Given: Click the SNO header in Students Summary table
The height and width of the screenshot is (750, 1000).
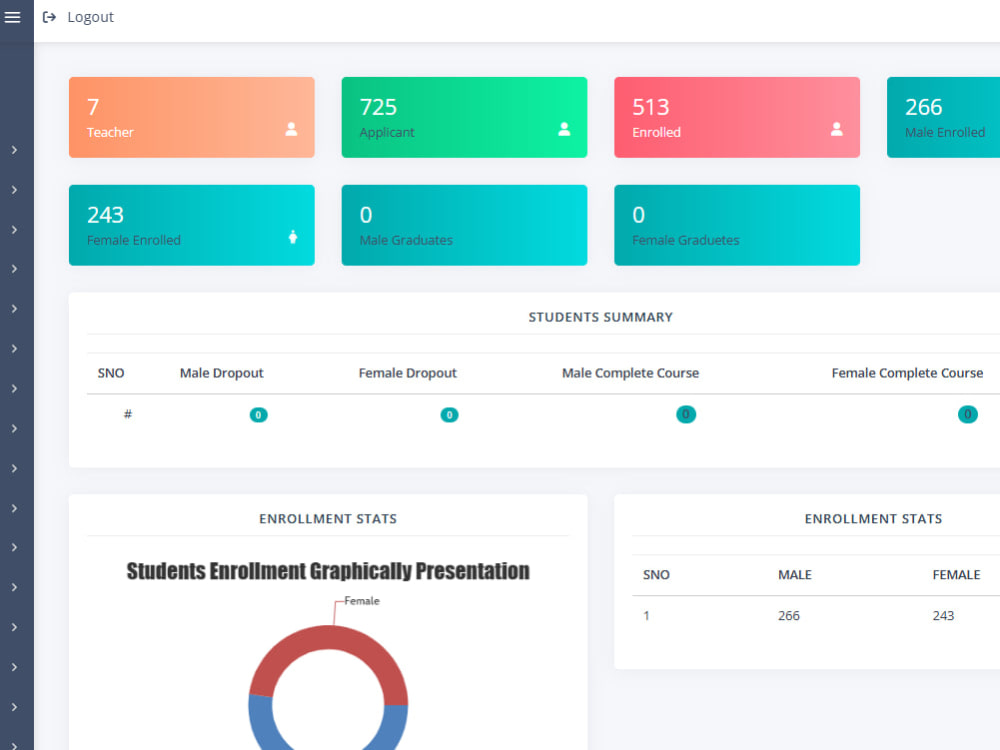Looking at the screenshot, I should point(111,373).
